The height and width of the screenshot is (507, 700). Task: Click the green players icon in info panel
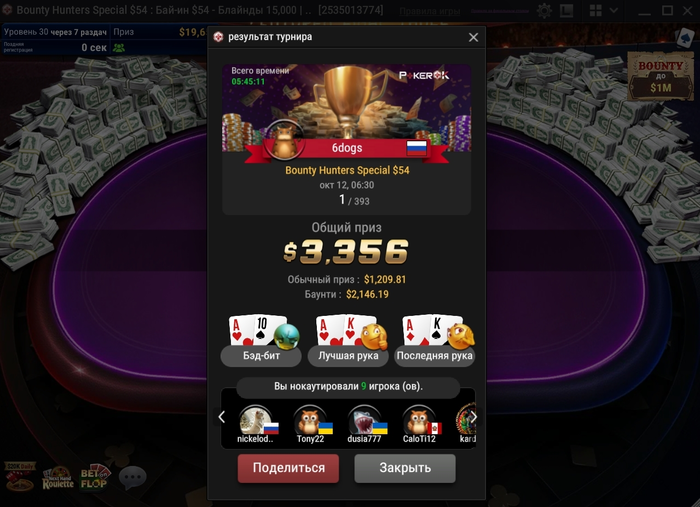click(x=119, y=48)
